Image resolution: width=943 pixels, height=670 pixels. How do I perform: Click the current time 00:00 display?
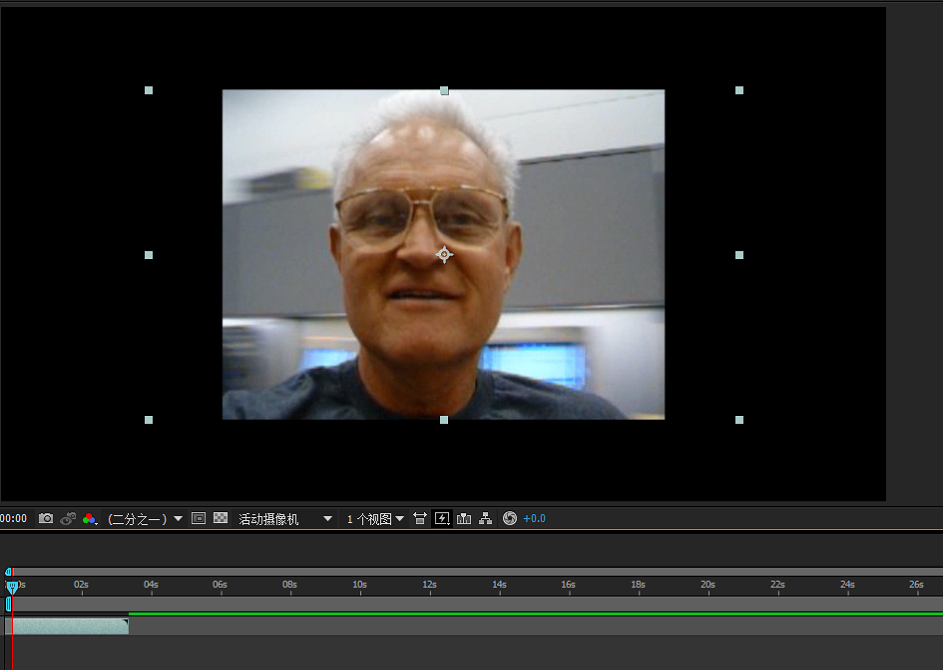[14, 519]
